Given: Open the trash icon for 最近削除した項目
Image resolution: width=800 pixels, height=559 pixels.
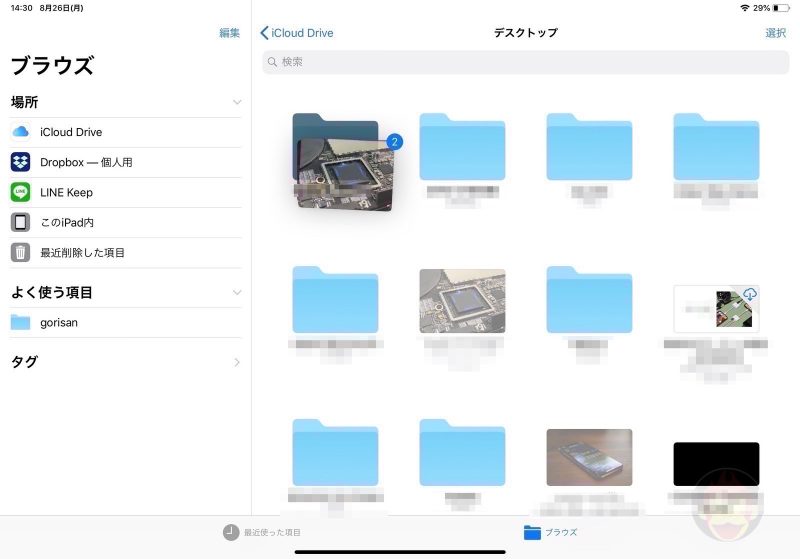Looking at the screenshot, I should pos(20,252).
